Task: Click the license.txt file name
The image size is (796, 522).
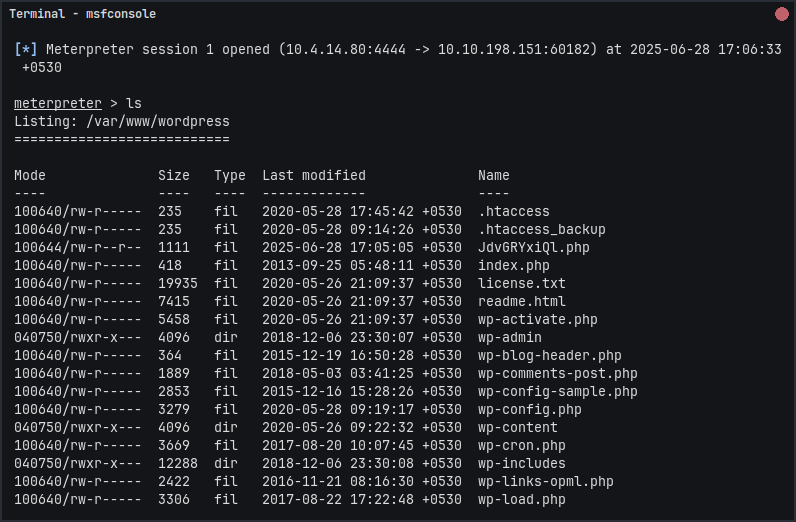Action: click(x=521, y=283)
